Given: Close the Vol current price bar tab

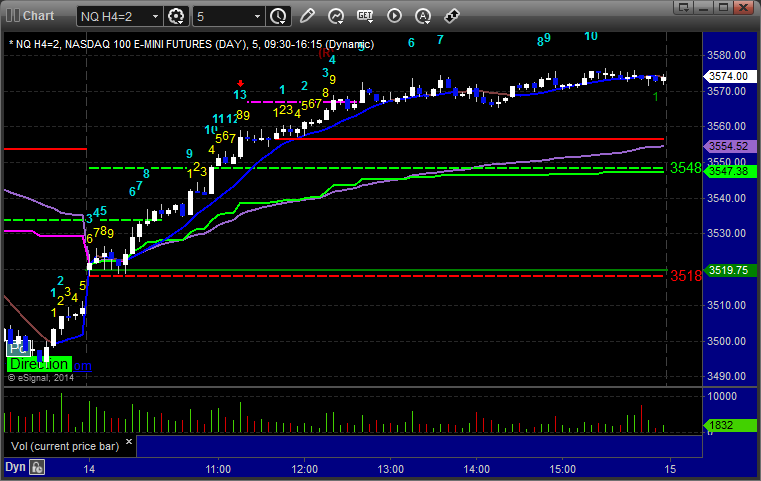Looking at the screenshot, I should pyautogui.click(x=129, y=442).
